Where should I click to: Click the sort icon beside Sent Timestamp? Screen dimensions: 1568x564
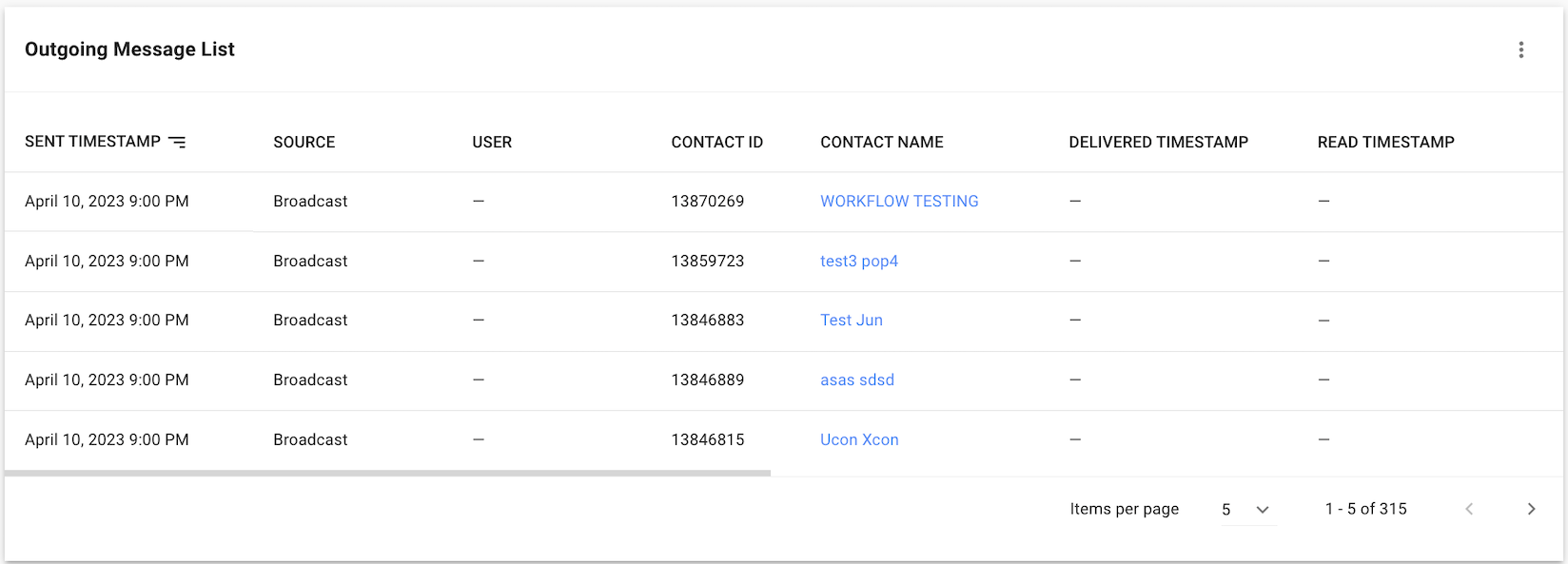point(177,142)
